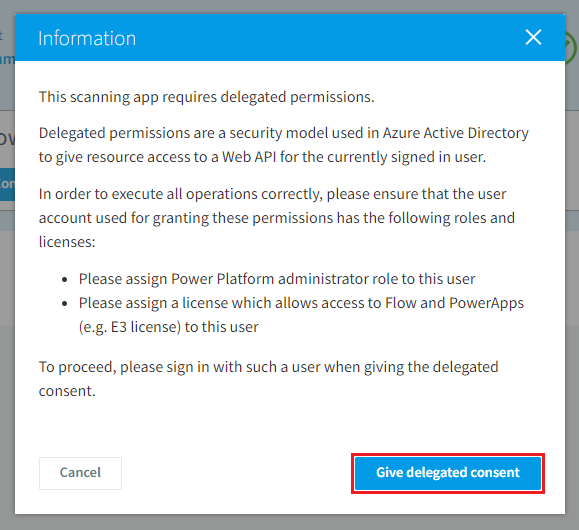The image size is (579, 530).
Task: Click the partially hidden blue button at left edge
Action: pyautogui.click(x=7, y=184)
